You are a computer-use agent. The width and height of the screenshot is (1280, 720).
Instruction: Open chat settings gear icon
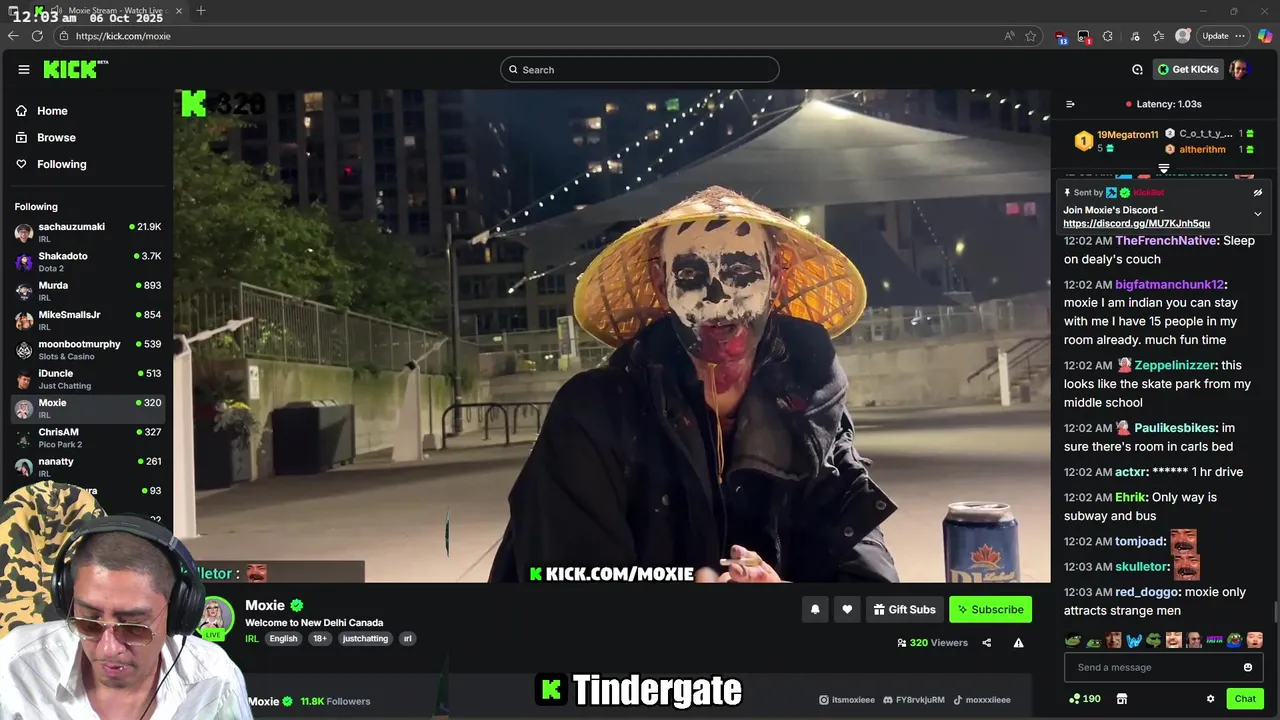(1210, 699)
